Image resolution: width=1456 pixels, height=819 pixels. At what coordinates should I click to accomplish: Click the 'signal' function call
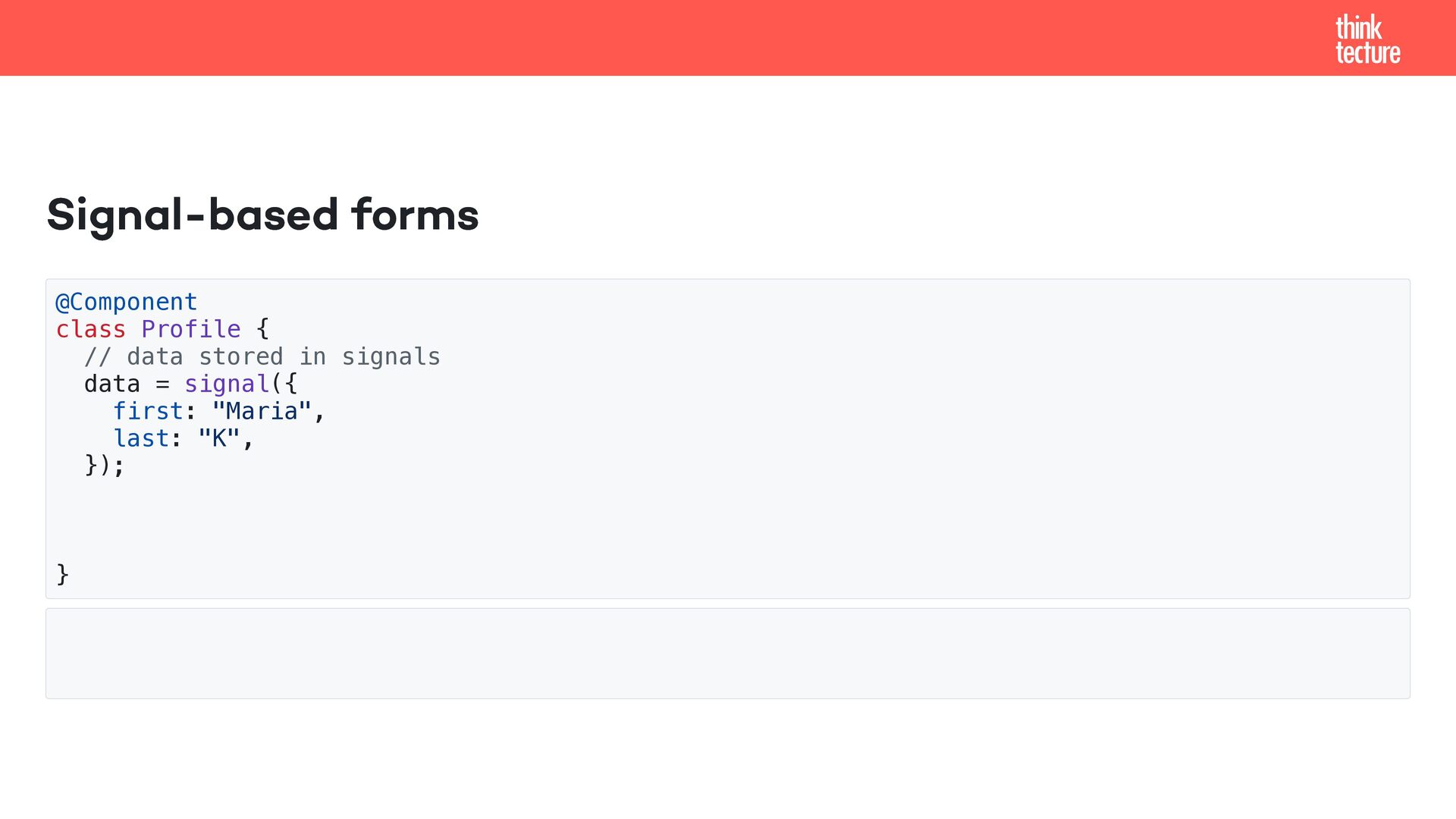(227, 384)
